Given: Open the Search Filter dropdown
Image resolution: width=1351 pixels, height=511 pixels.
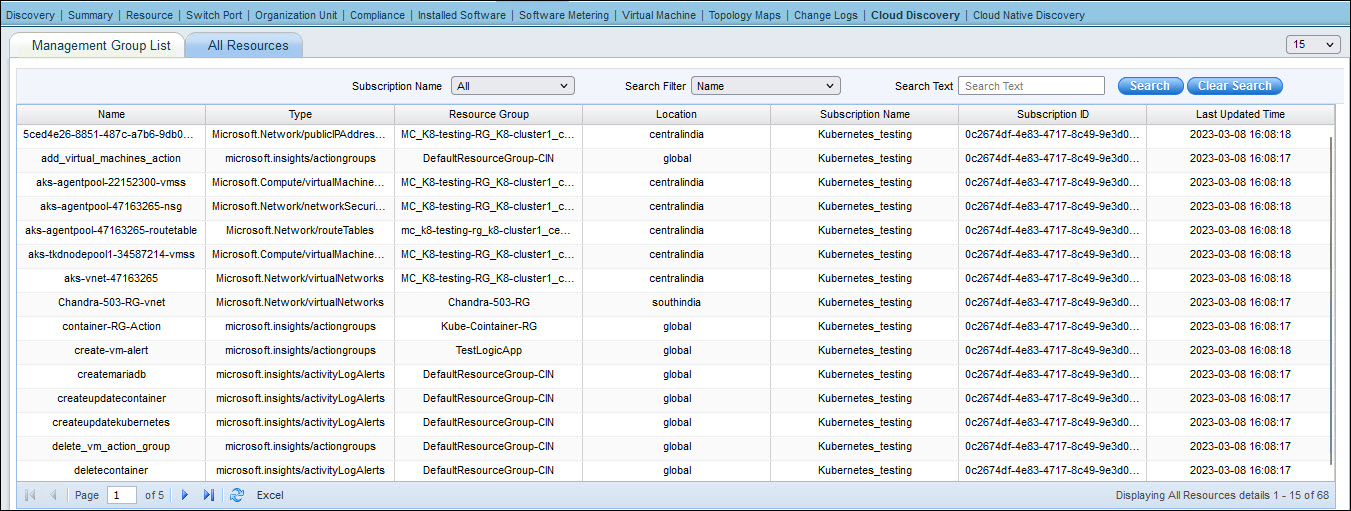Looking at the screenshot, I should (765, 86).
